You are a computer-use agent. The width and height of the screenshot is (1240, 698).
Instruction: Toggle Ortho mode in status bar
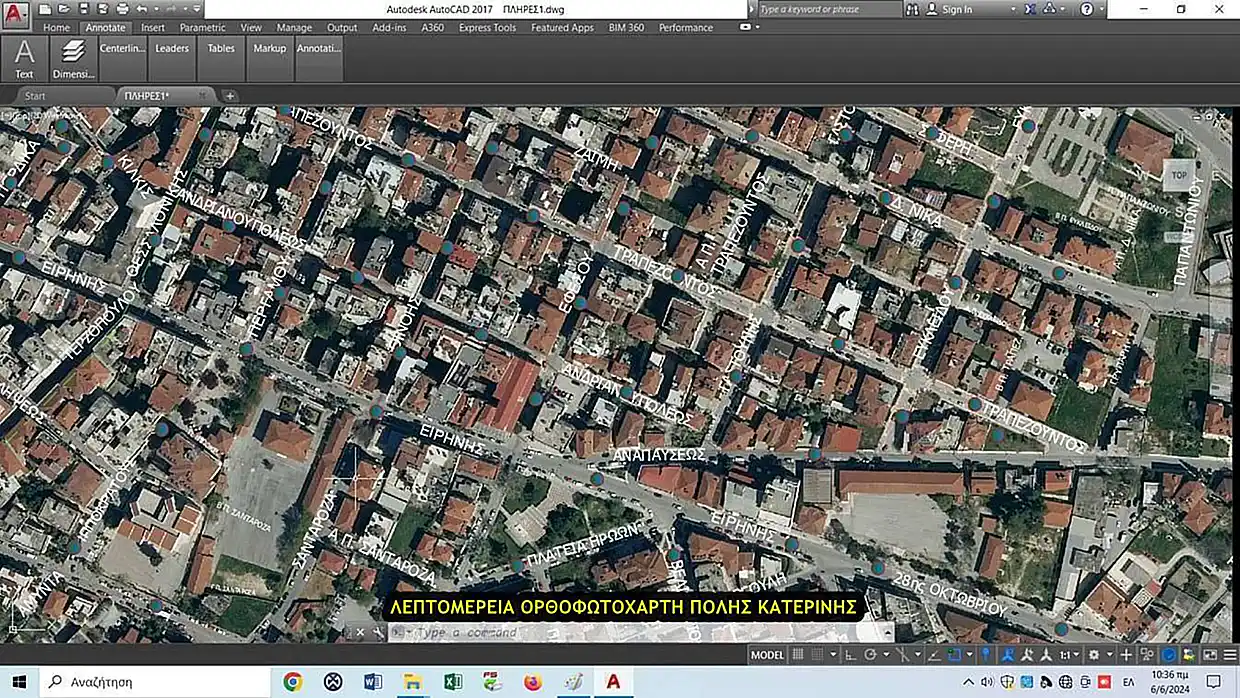849,655
